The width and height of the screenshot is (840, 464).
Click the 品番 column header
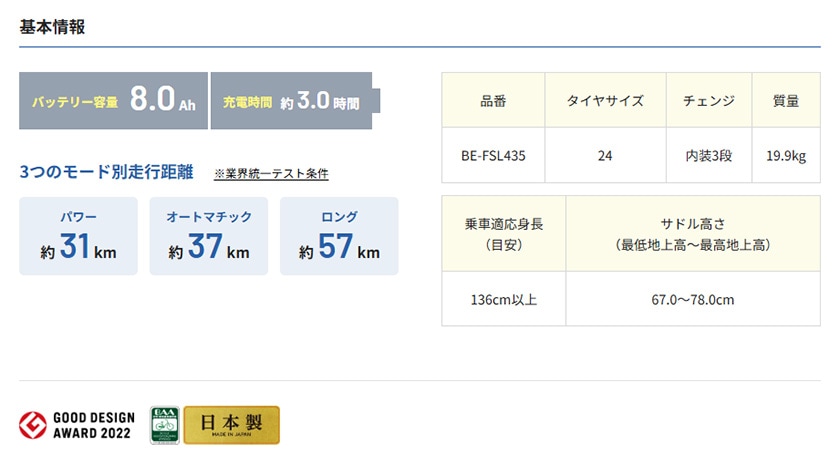(x=493, y=100)
